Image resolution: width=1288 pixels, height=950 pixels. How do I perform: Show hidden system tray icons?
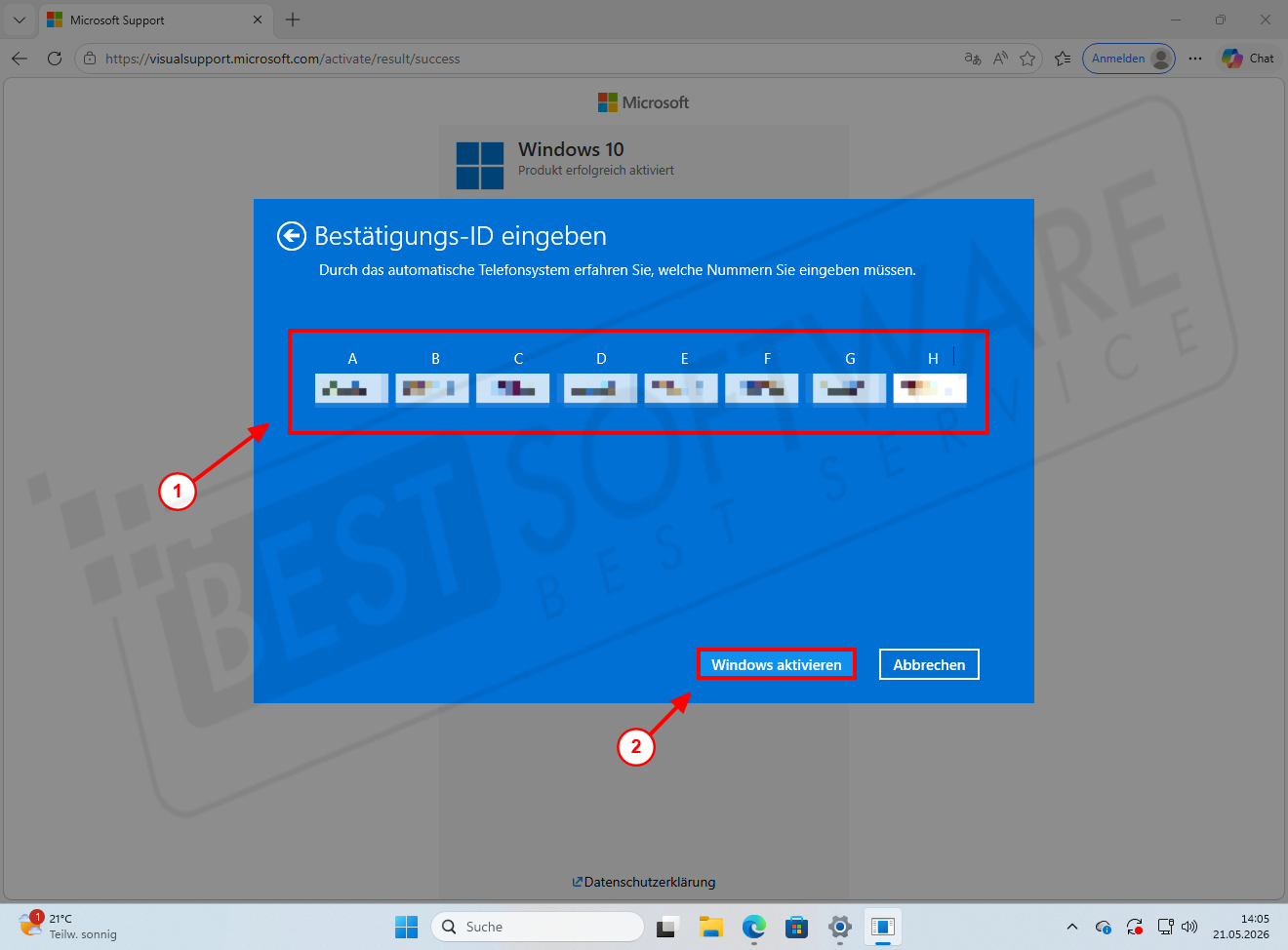pyautogui.click(x=1072, y=927)
